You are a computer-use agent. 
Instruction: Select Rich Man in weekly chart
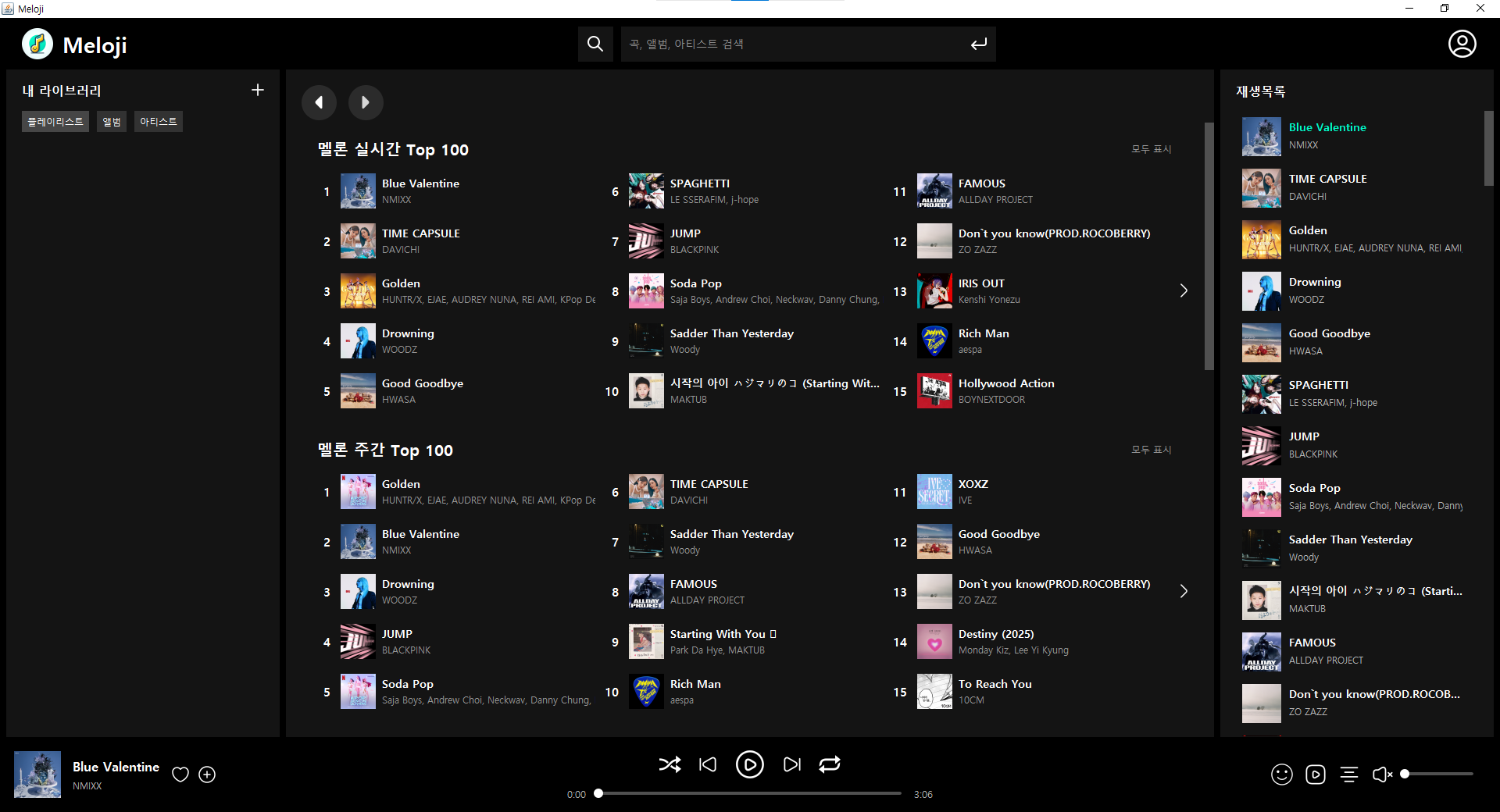click(695, 684)
